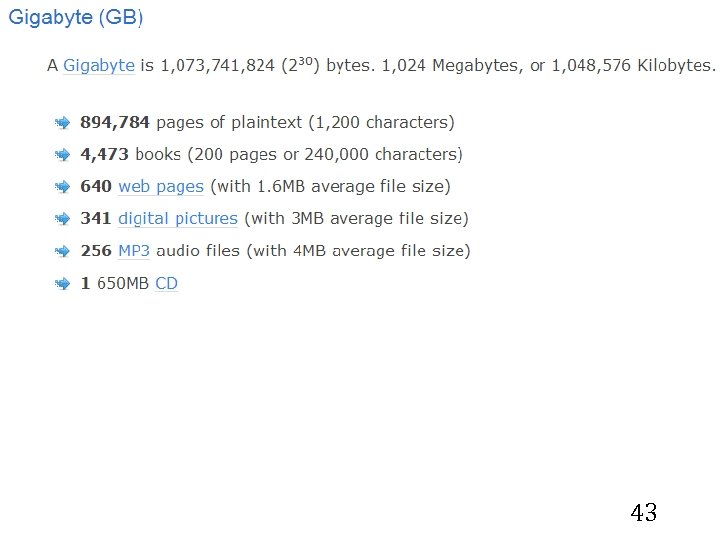Click the arrow bullet beside the books item
720x540 pixels.
tap(62, 155)
